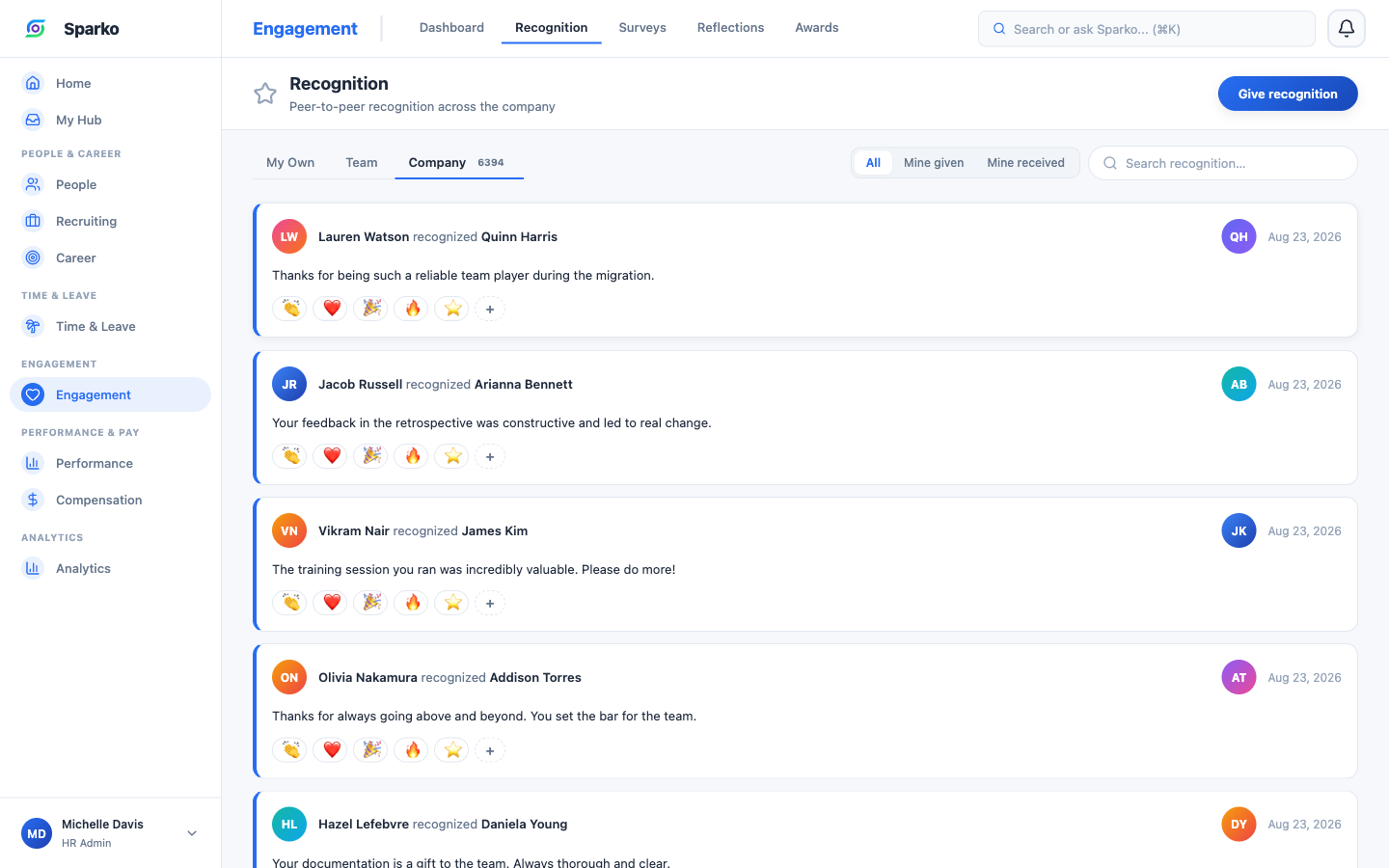Go to Recruiting briefcase icon
The height and width of the screenshot is (868, 1389).
point(33,221)
